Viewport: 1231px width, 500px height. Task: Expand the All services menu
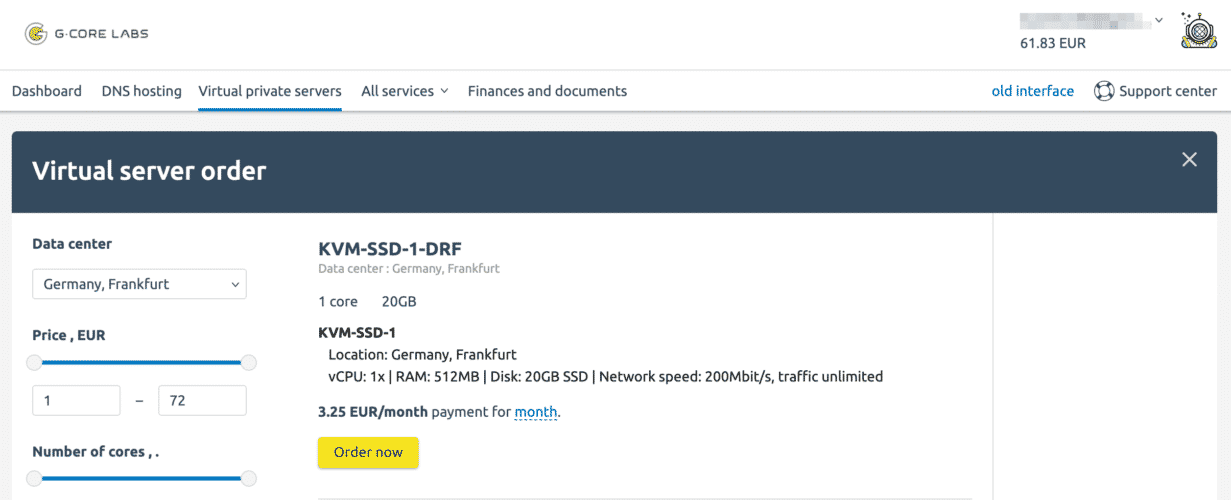(404, 91)
